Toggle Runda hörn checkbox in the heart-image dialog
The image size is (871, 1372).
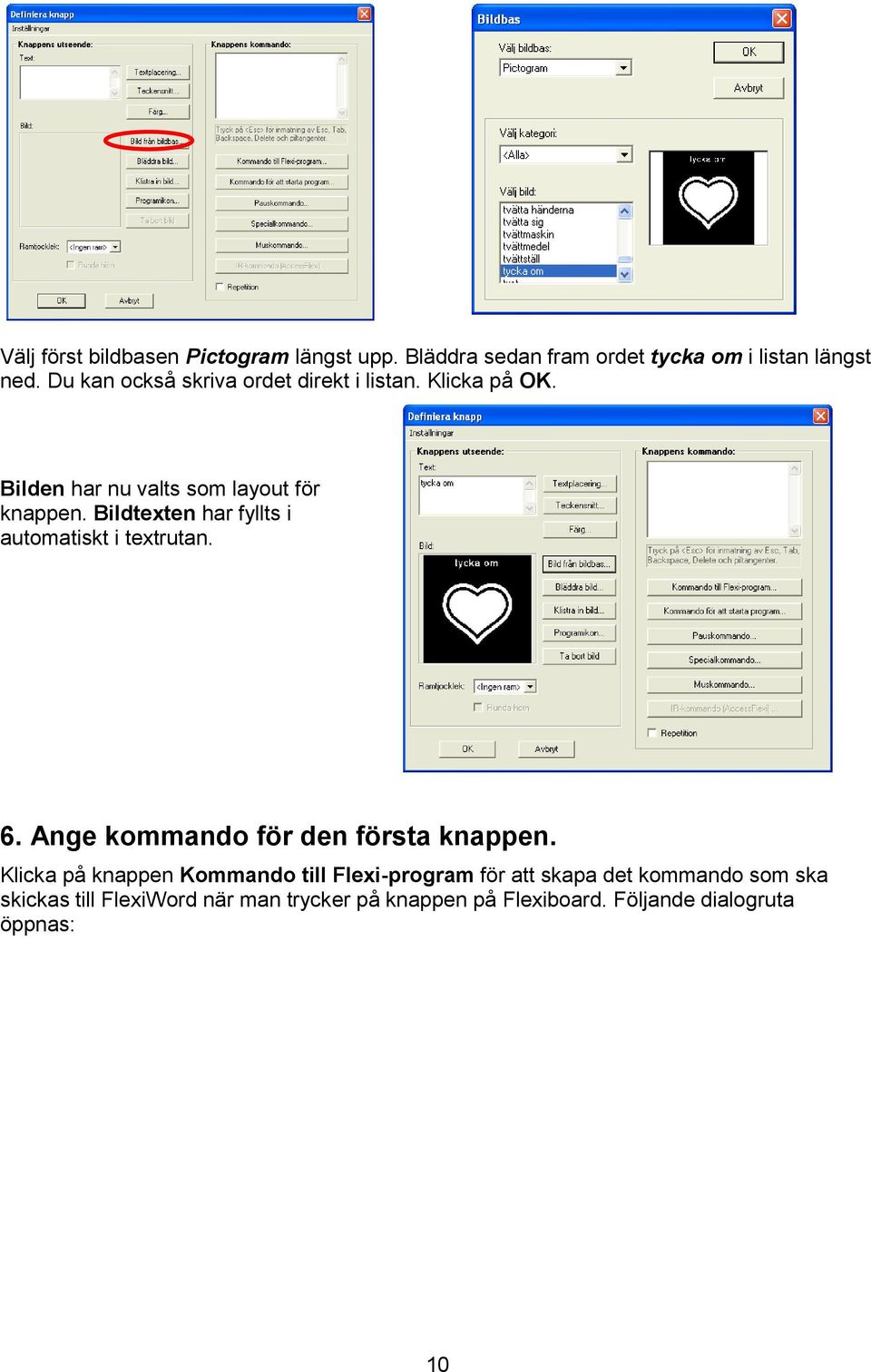[x=477, y=707]
